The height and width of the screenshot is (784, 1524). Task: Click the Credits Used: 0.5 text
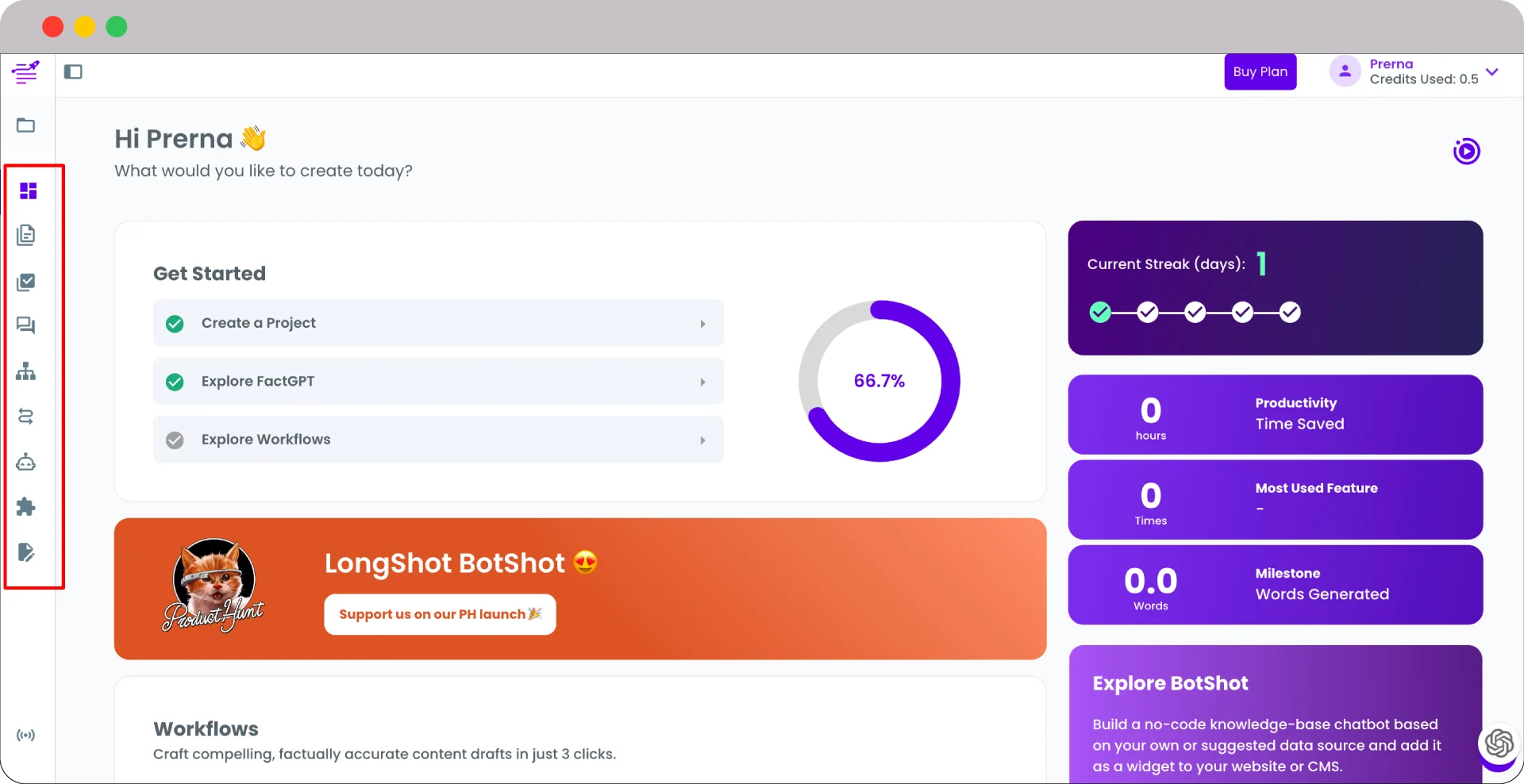point(1424,79)
